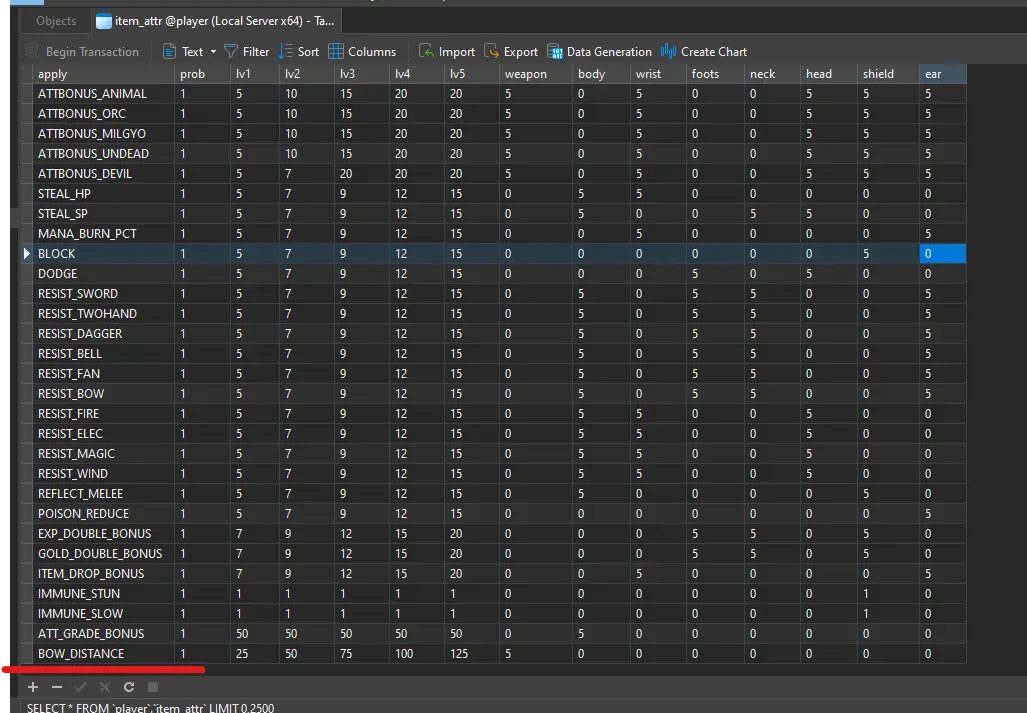
Task: Select the STEAL_SP cell
Action: pyautogui.click(x=103, y=213)
